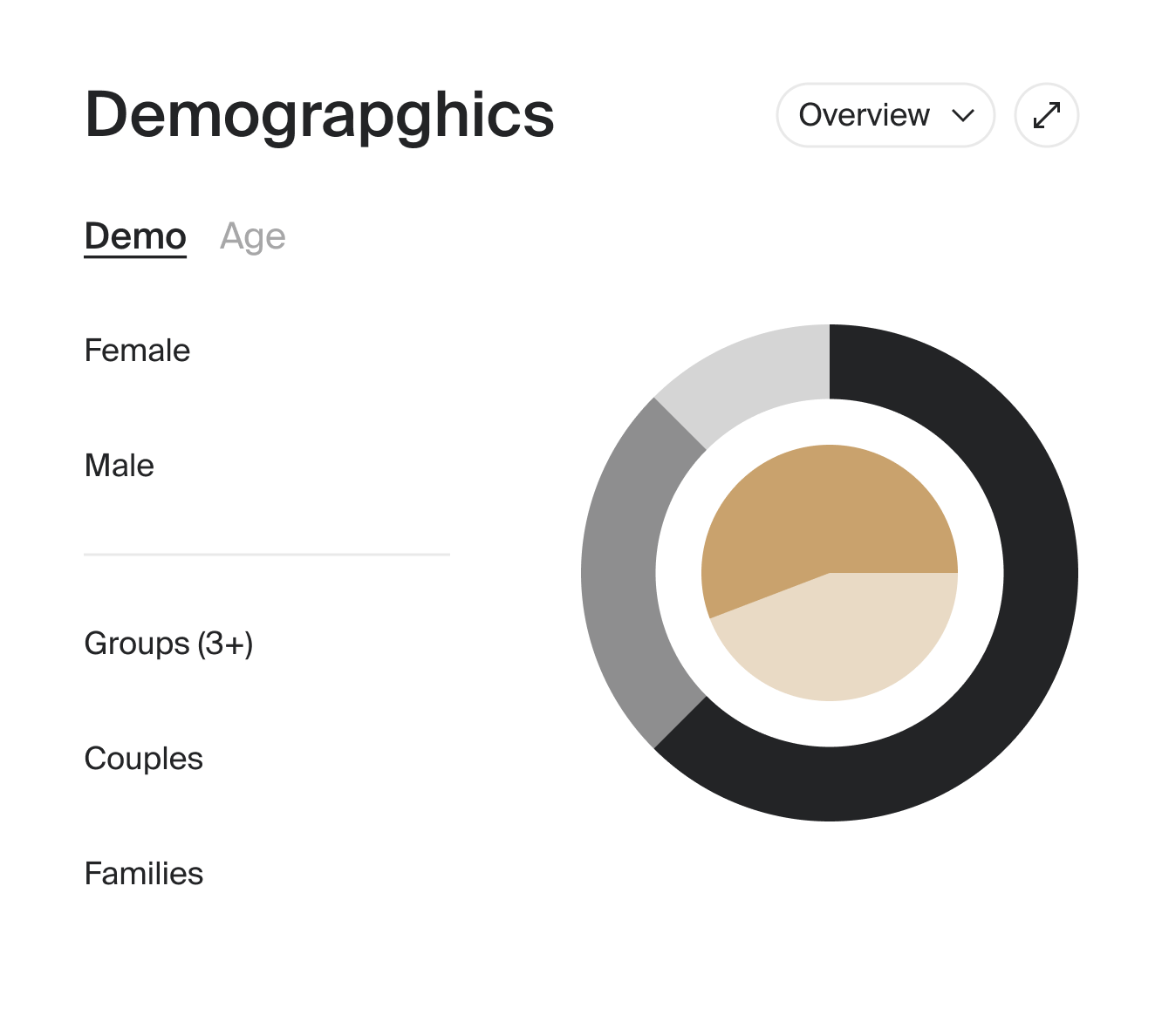Screen dimensions: 1162x1036
Task: Click the divider line under Male
Action: (x=266, y=553)
